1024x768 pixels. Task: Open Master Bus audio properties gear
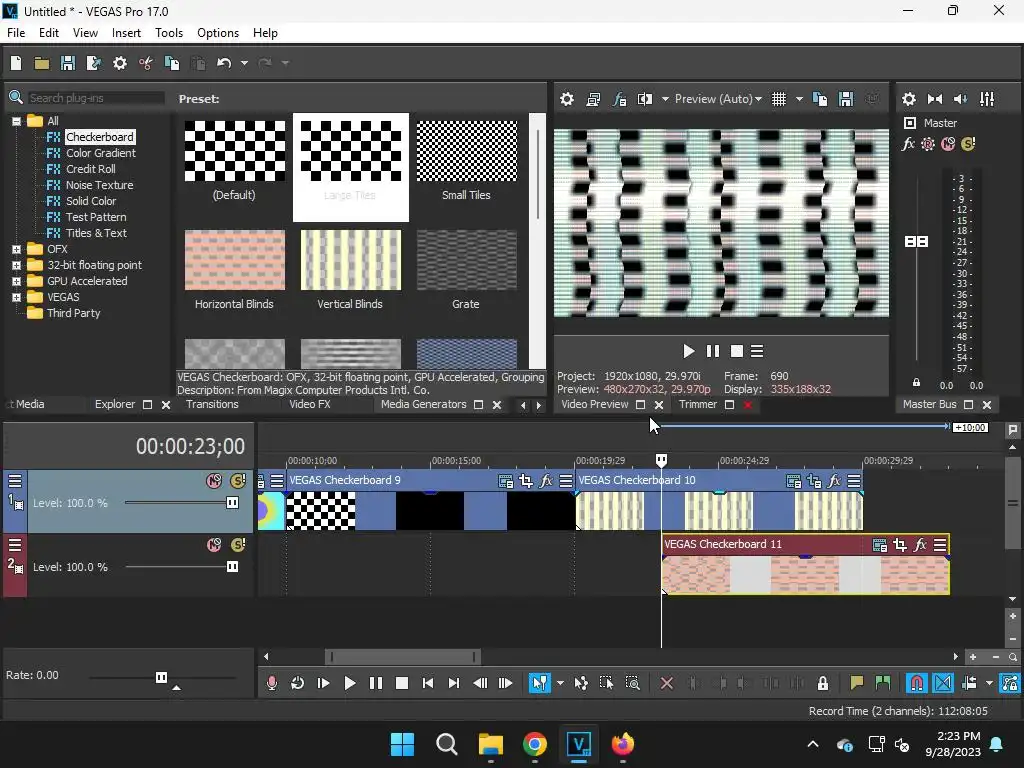click(908, 99)
